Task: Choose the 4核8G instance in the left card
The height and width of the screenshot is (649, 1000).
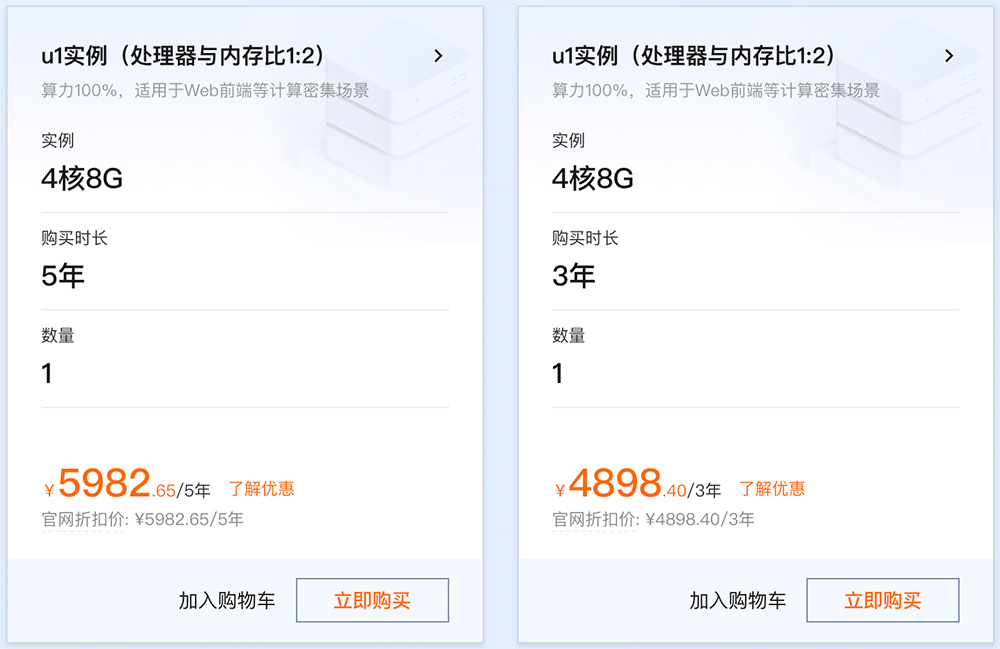Action: (82, 179)
